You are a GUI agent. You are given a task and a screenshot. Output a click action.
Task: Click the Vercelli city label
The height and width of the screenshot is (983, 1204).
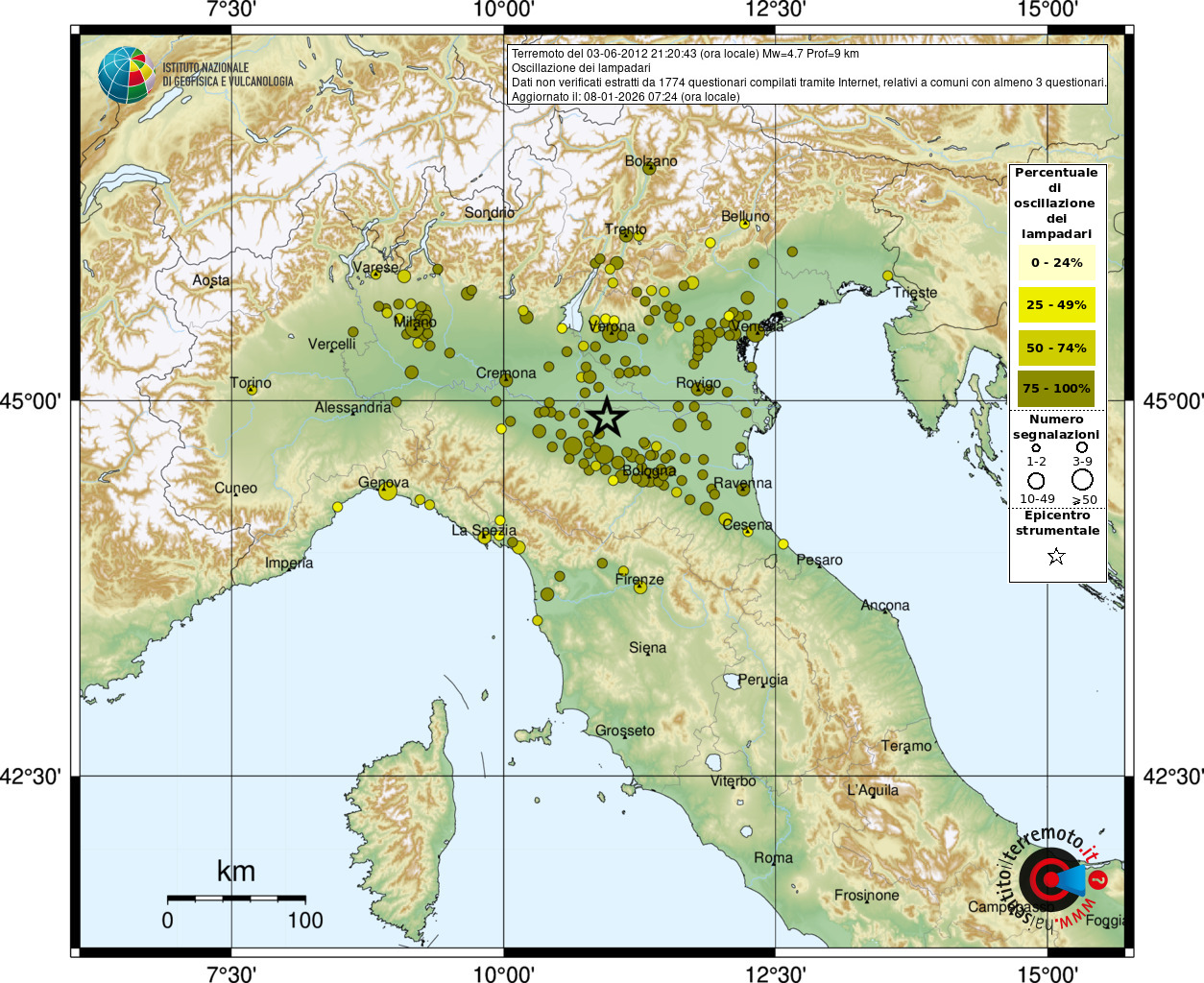pyautogui.click(x=332, y=343)
